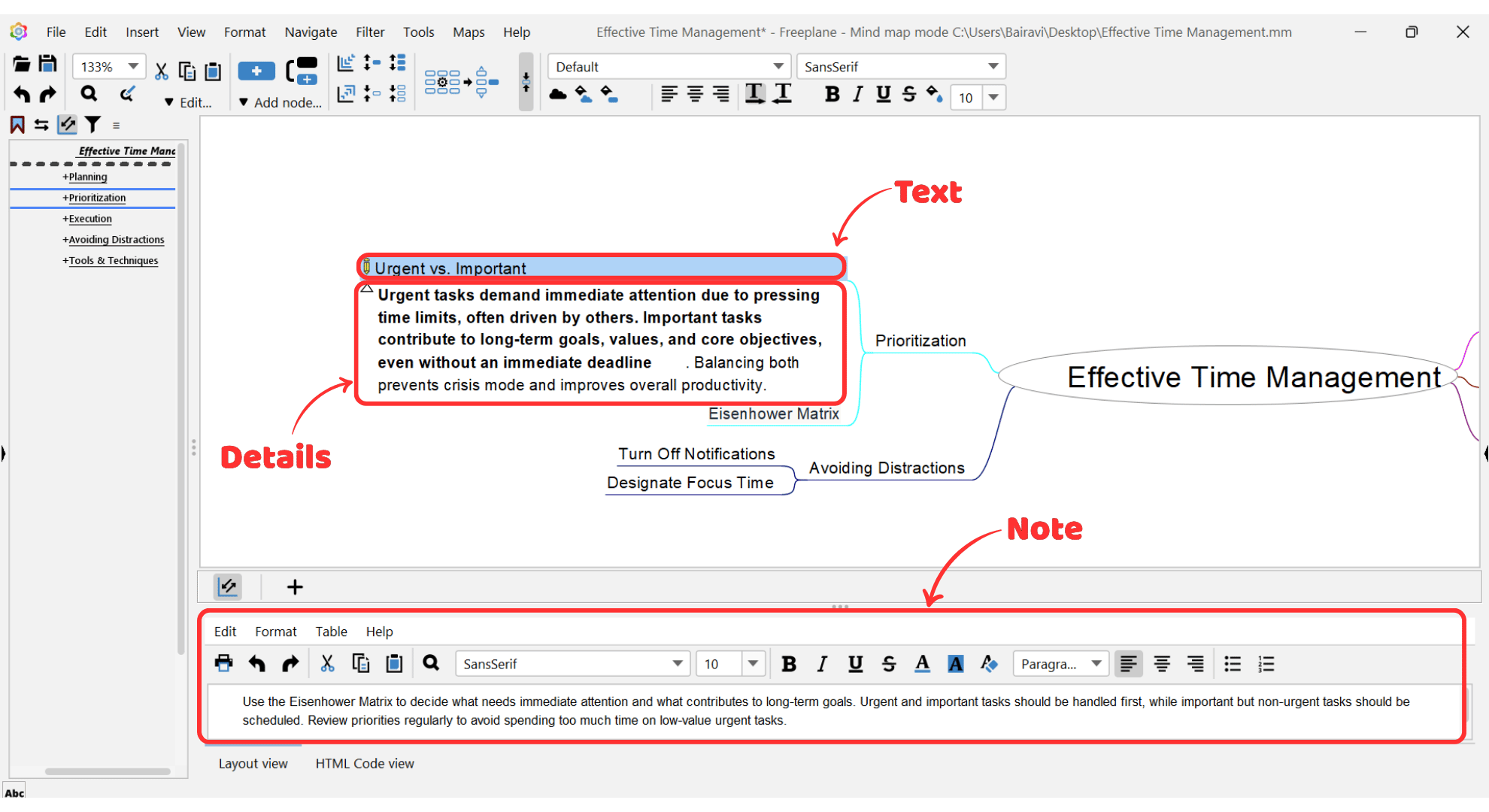1489x812 pixels.
Task: Open a map file with the folder icon
Action: click(21, 65)
